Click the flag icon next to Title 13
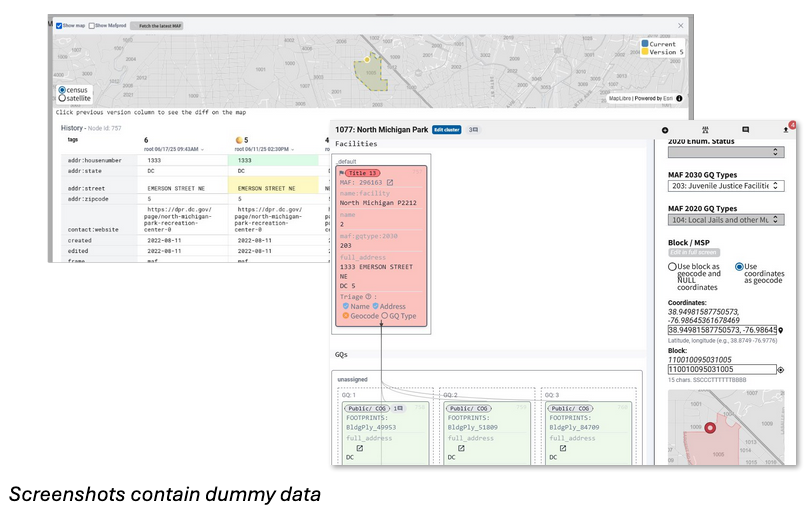This screenshot has width=809, height=515. (342, 173)
